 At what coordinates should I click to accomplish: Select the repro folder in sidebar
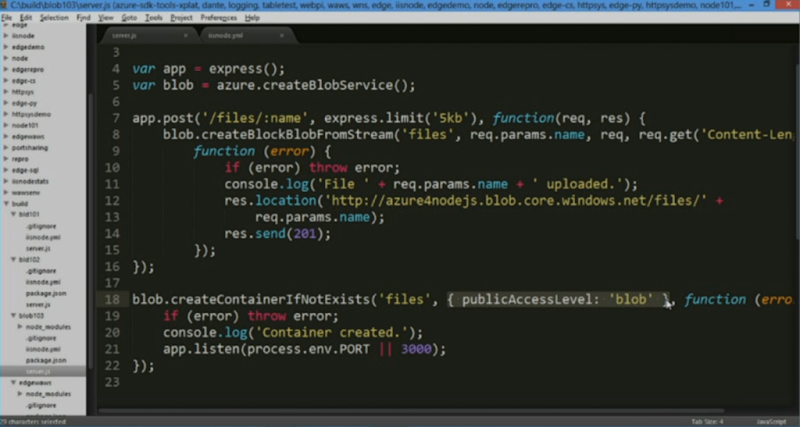20,159
